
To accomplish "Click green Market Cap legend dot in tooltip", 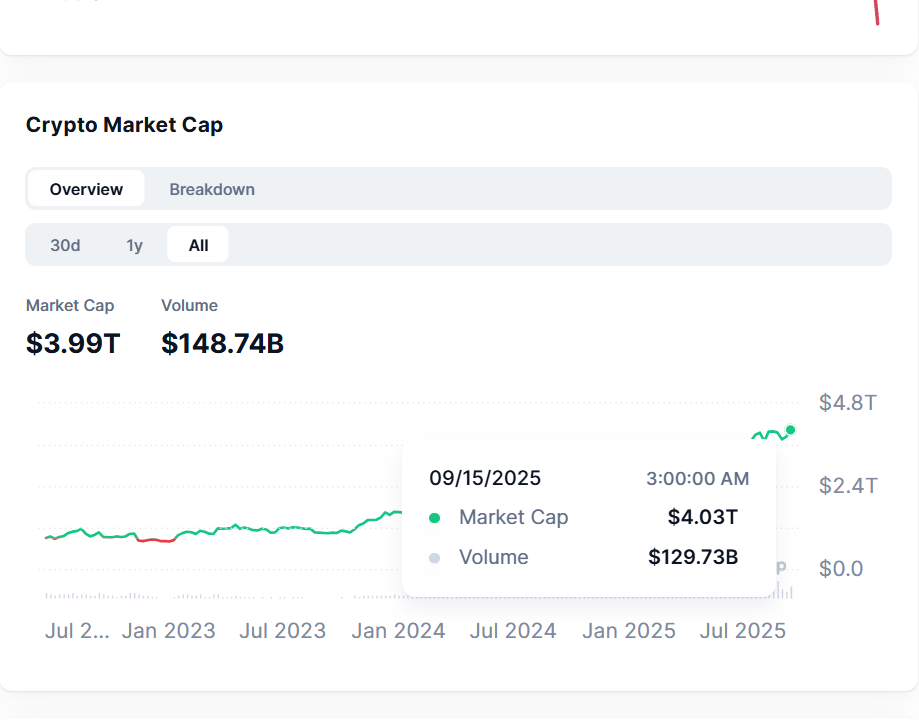I will point(434,518).
